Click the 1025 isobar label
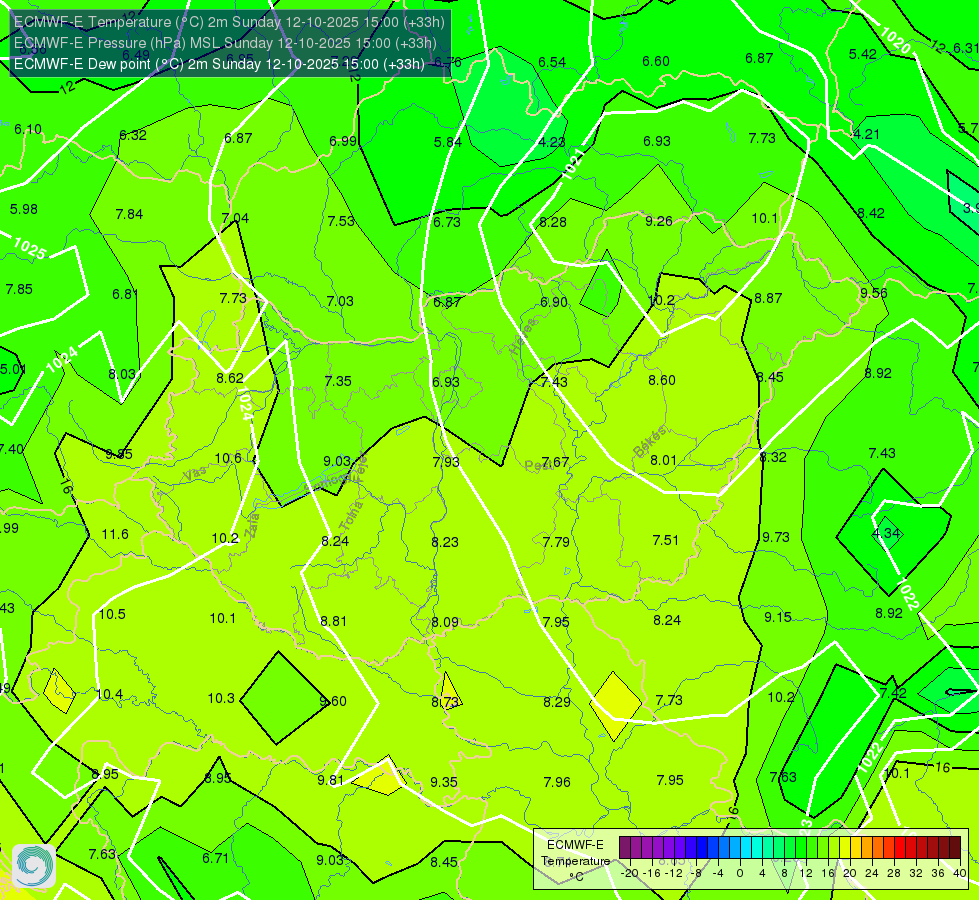 point(29,249)
